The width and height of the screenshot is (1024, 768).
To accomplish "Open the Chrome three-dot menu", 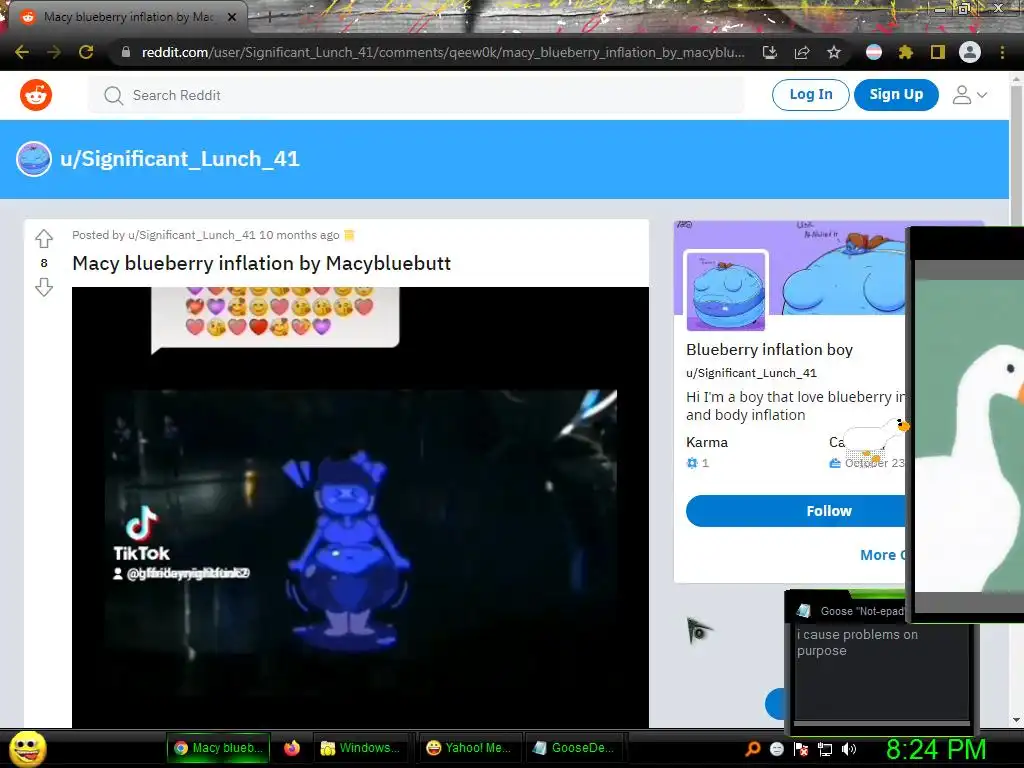I will pyautogui.click(x=1002, y=52).
